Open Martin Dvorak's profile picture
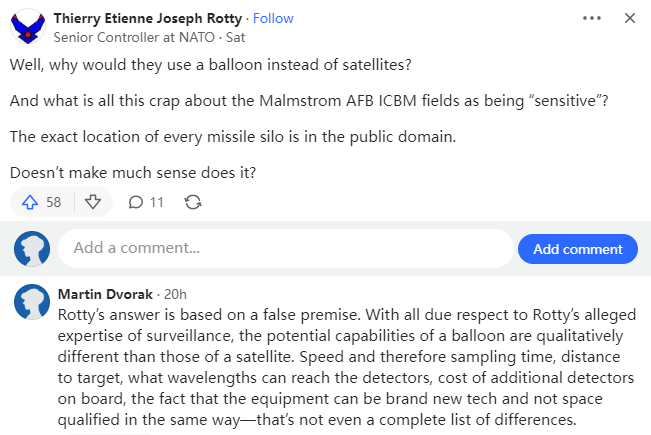 [x=32, y=302]
